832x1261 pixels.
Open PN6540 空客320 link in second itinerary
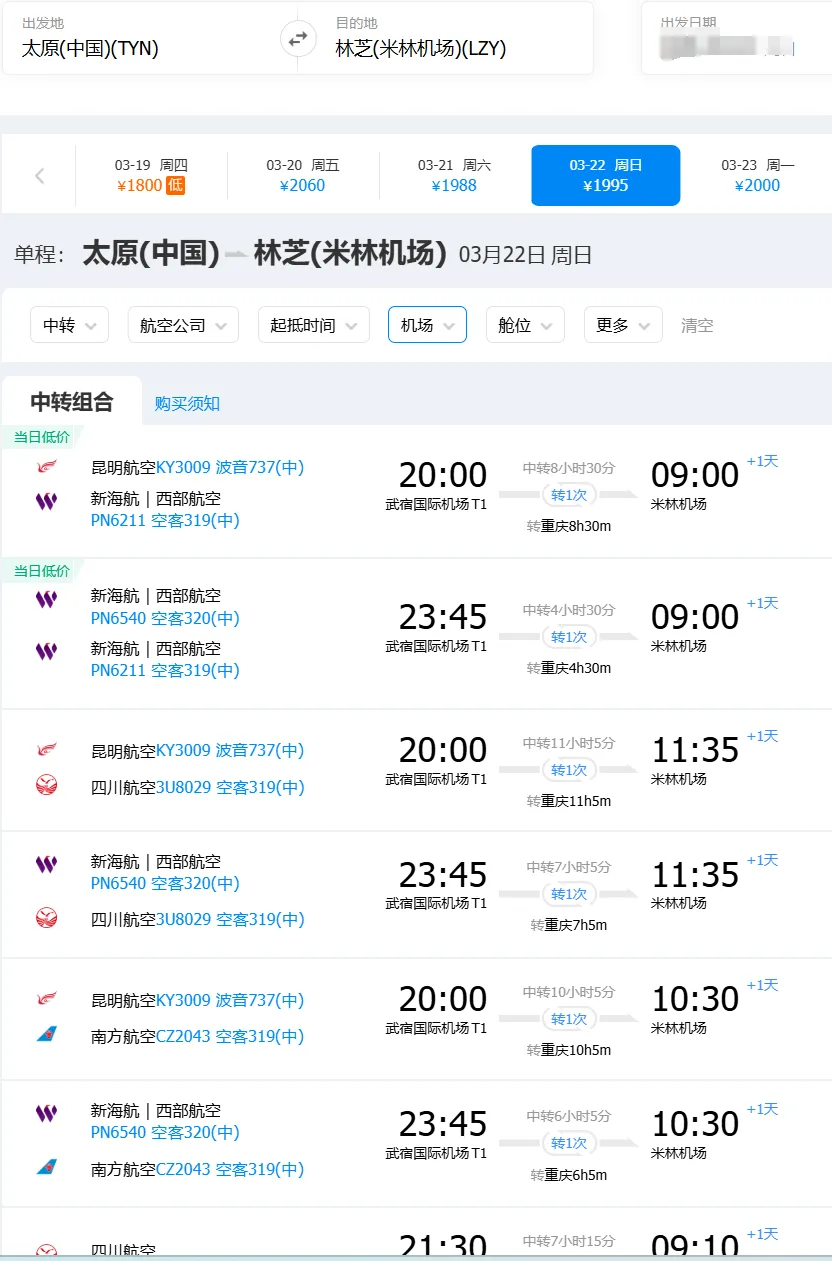[x=165, y=618]
